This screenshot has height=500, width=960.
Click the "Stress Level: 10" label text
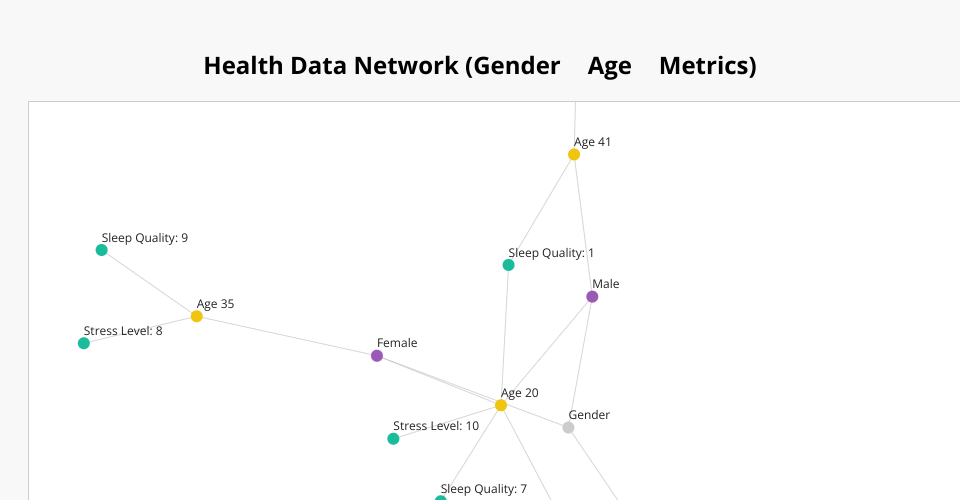(x=436, y=426)
